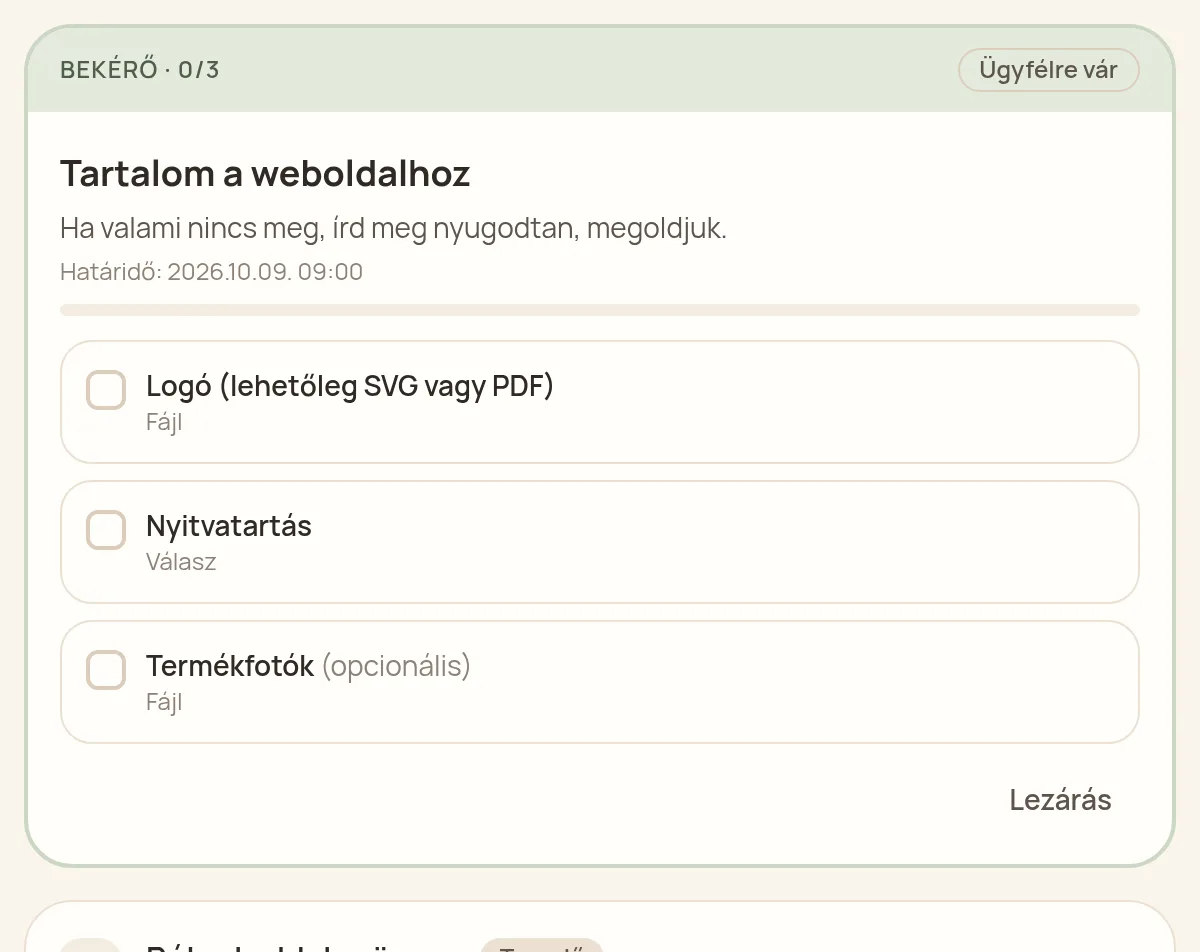Screen dimensions: 1200x952
Task: Click the Logó (lehetőleg SVG vagy PDF) title
Action: coord(350,386)
